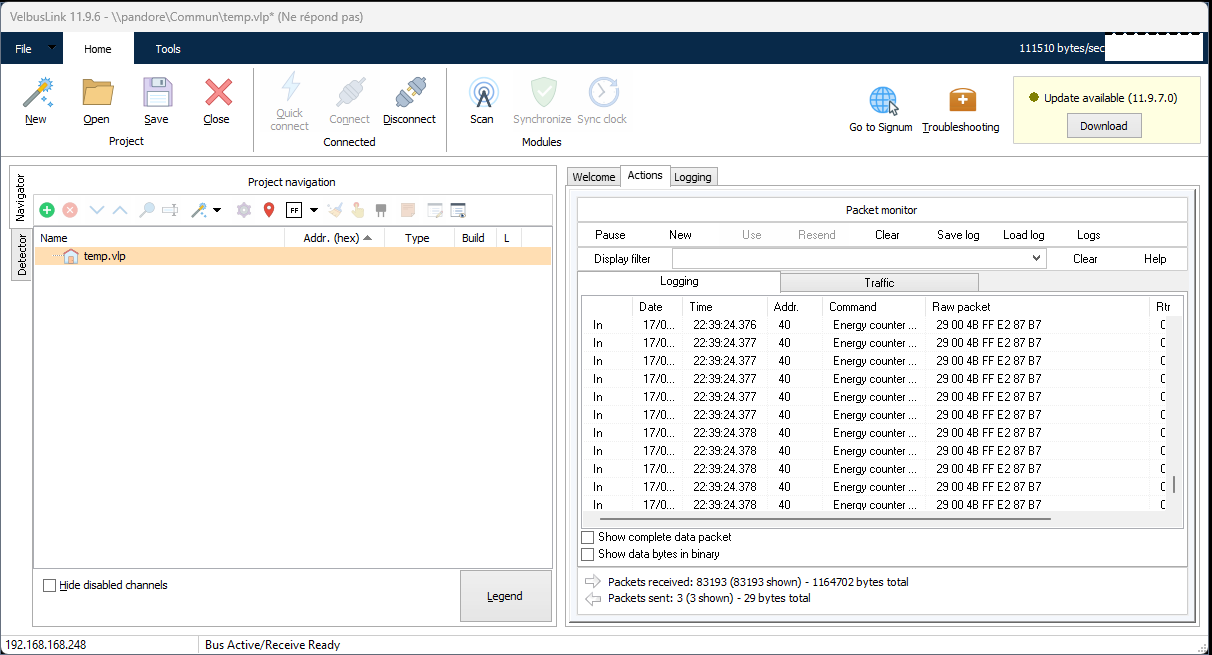Check Hide disabled channels option
The width and height of the screenshot is (1212, 655).
(50, 585)
